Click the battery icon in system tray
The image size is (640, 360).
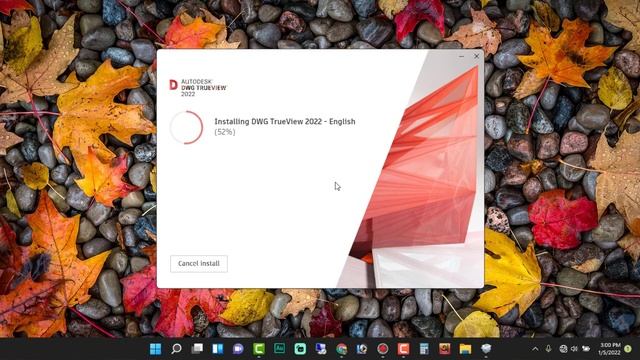coord(586,349)
